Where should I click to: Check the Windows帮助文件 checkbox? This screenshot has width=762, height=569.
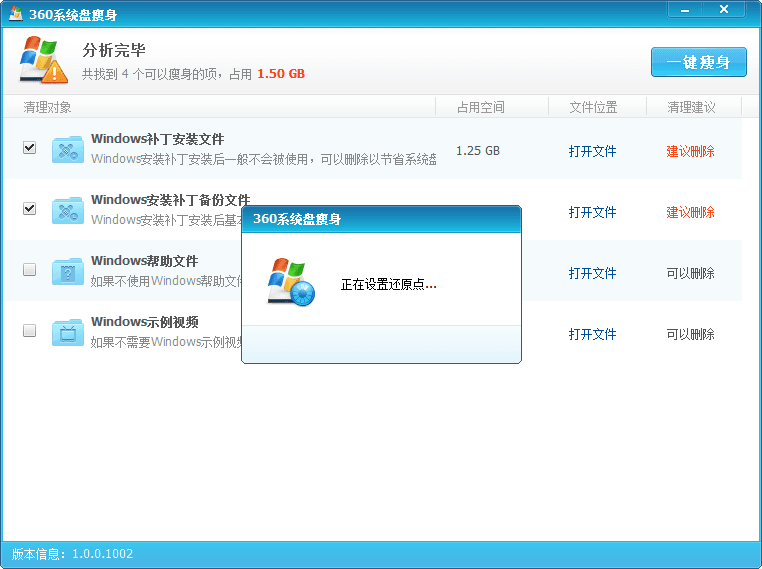pyautogui.click(x=30, y=269)
